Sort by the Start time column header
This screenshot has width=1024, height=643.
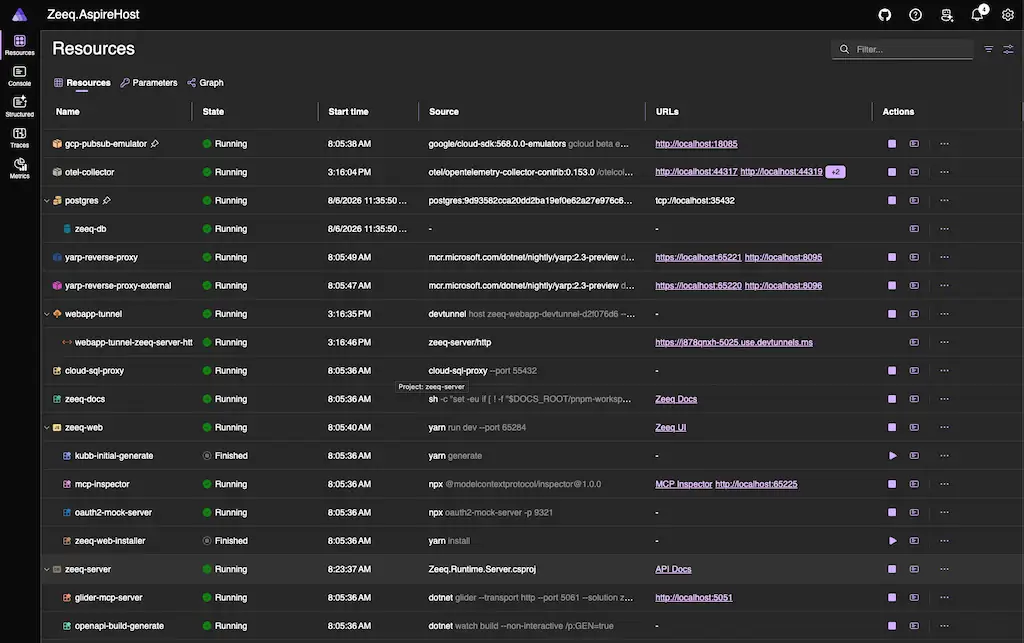(x=348, y=112)
